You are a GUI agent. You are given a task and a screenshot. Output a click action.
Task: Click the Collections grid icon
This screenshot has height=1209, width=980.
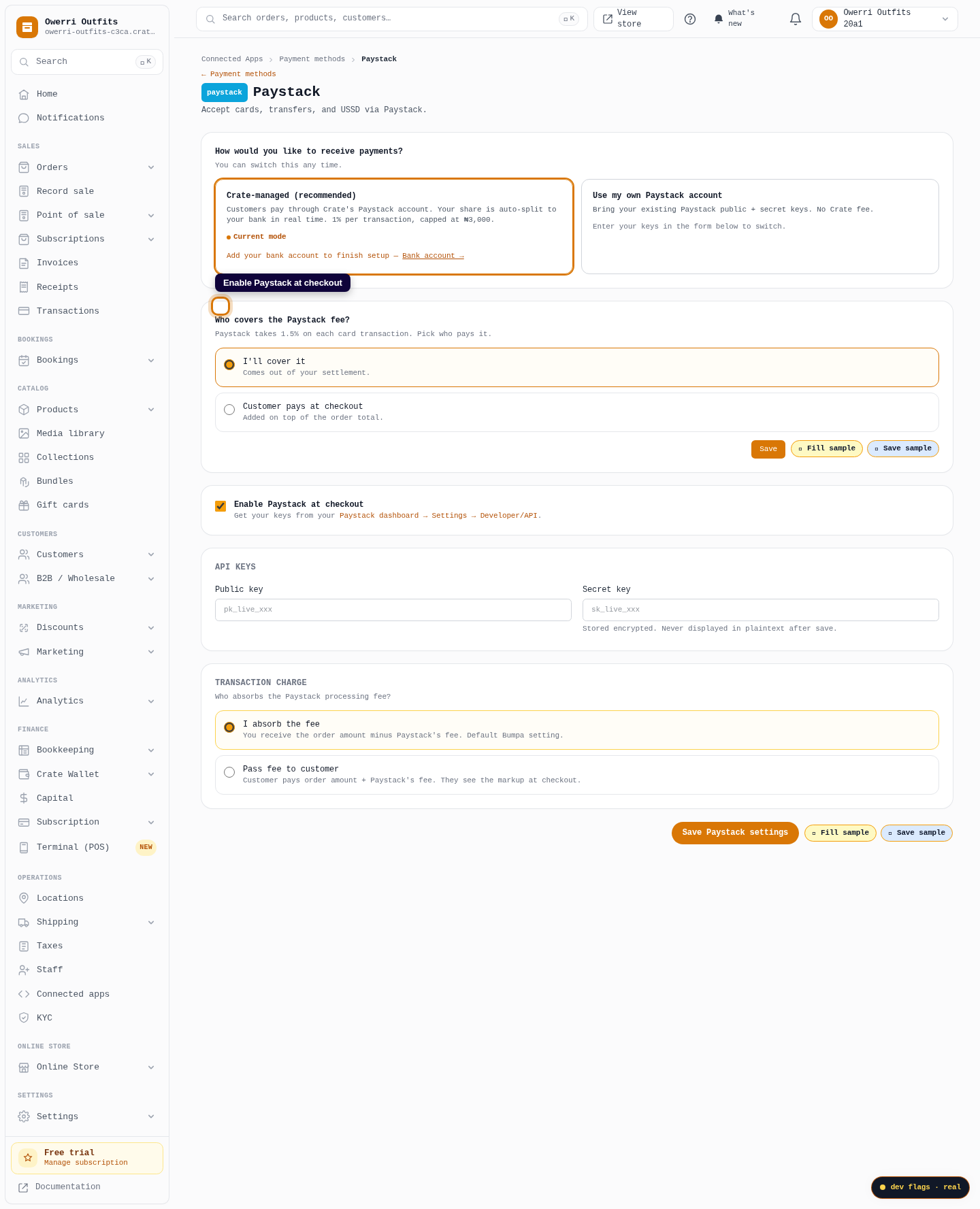(24, 458)
